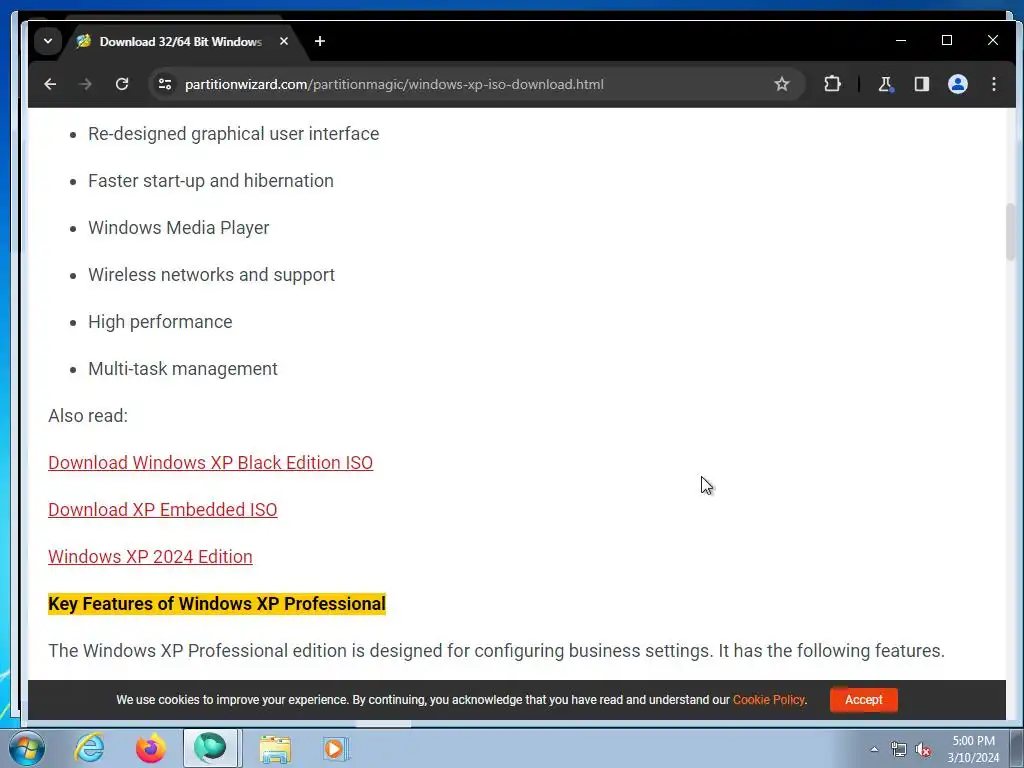Open the clock showing 5:00 PM
This screenshot has width=1024, height=768.
pyautogui.click(x=973, y=749)
